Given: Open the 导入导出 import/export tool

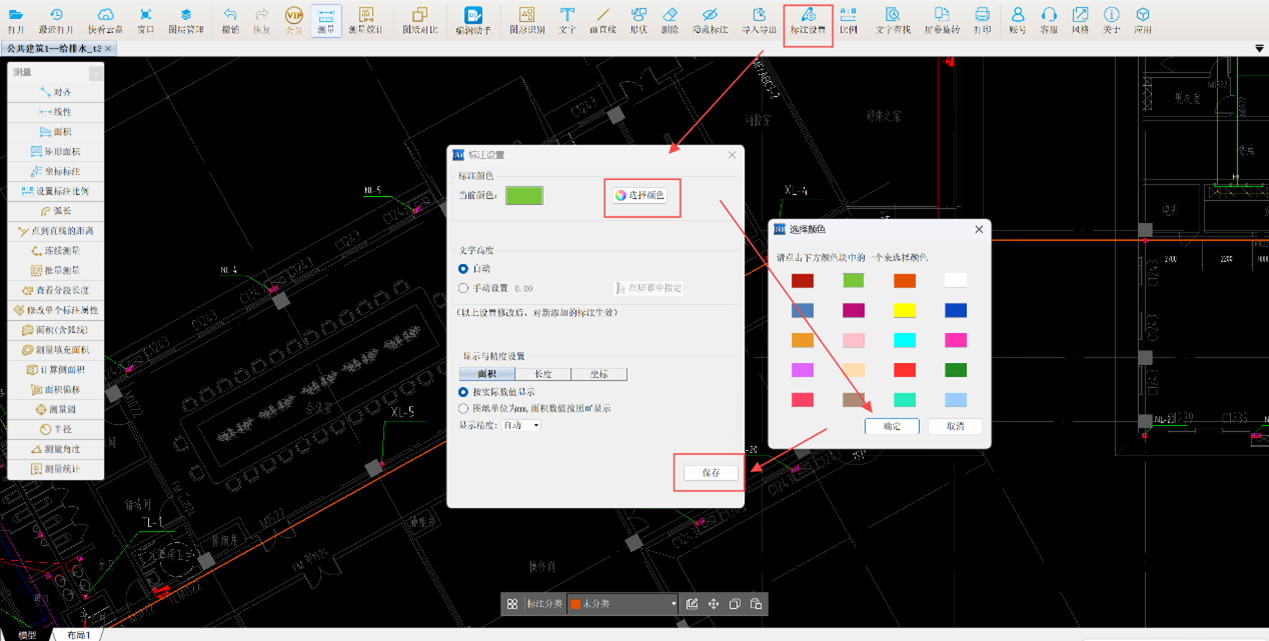Looking at the screenshot, I should click(x=759, y=18).
